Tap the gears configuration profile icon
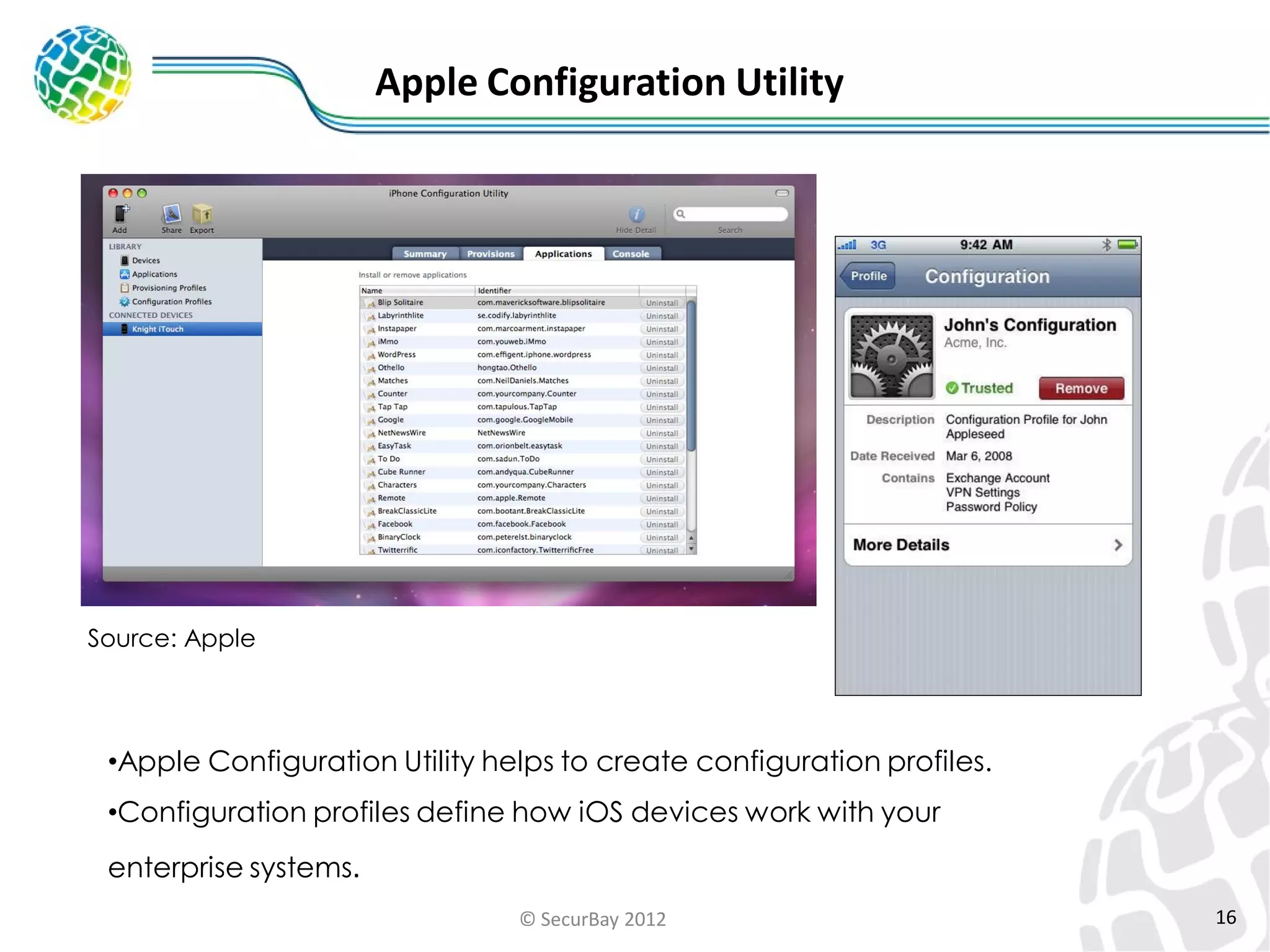 click(892, 356)
